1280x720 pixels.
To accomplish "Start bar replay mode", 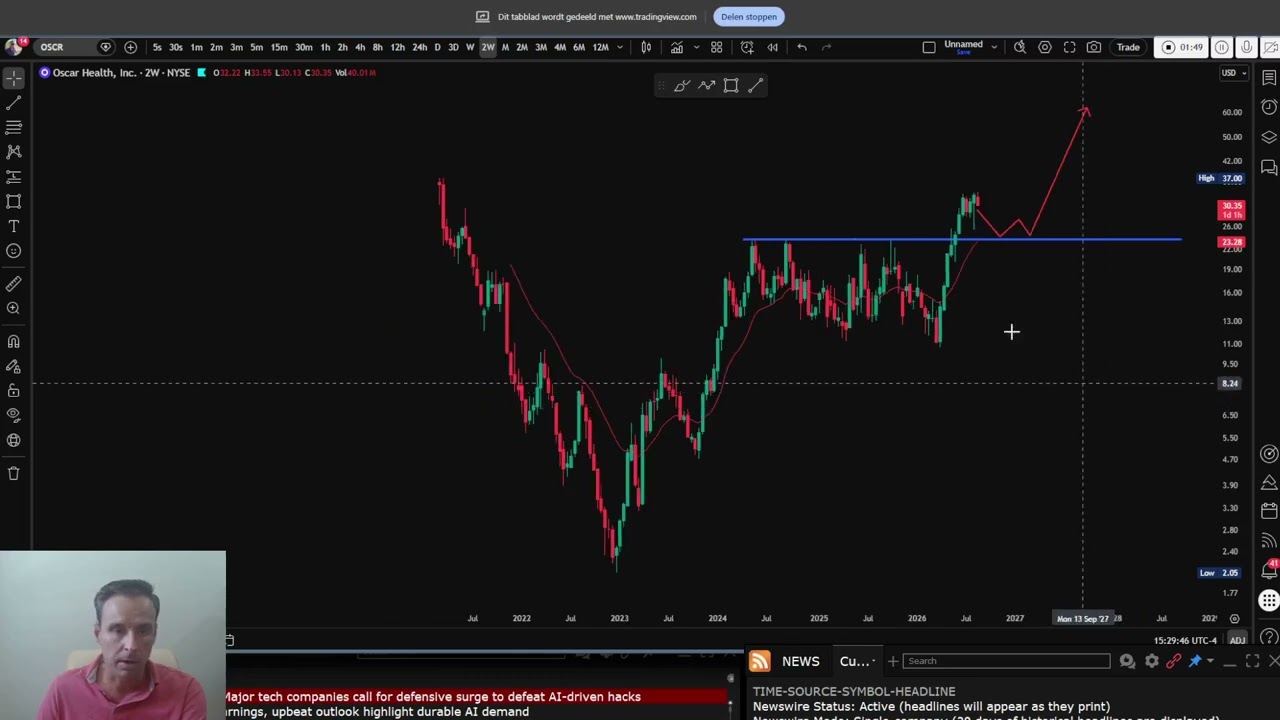I will [x=772, y=47].
